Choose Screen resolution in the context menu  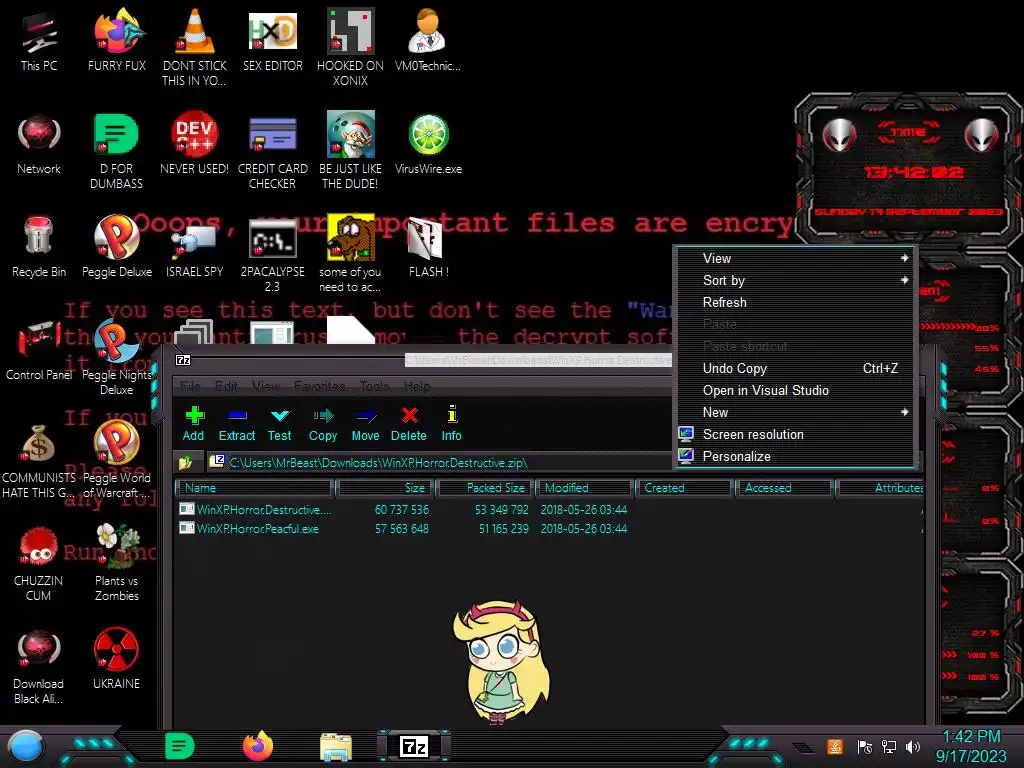pos(795,434)
